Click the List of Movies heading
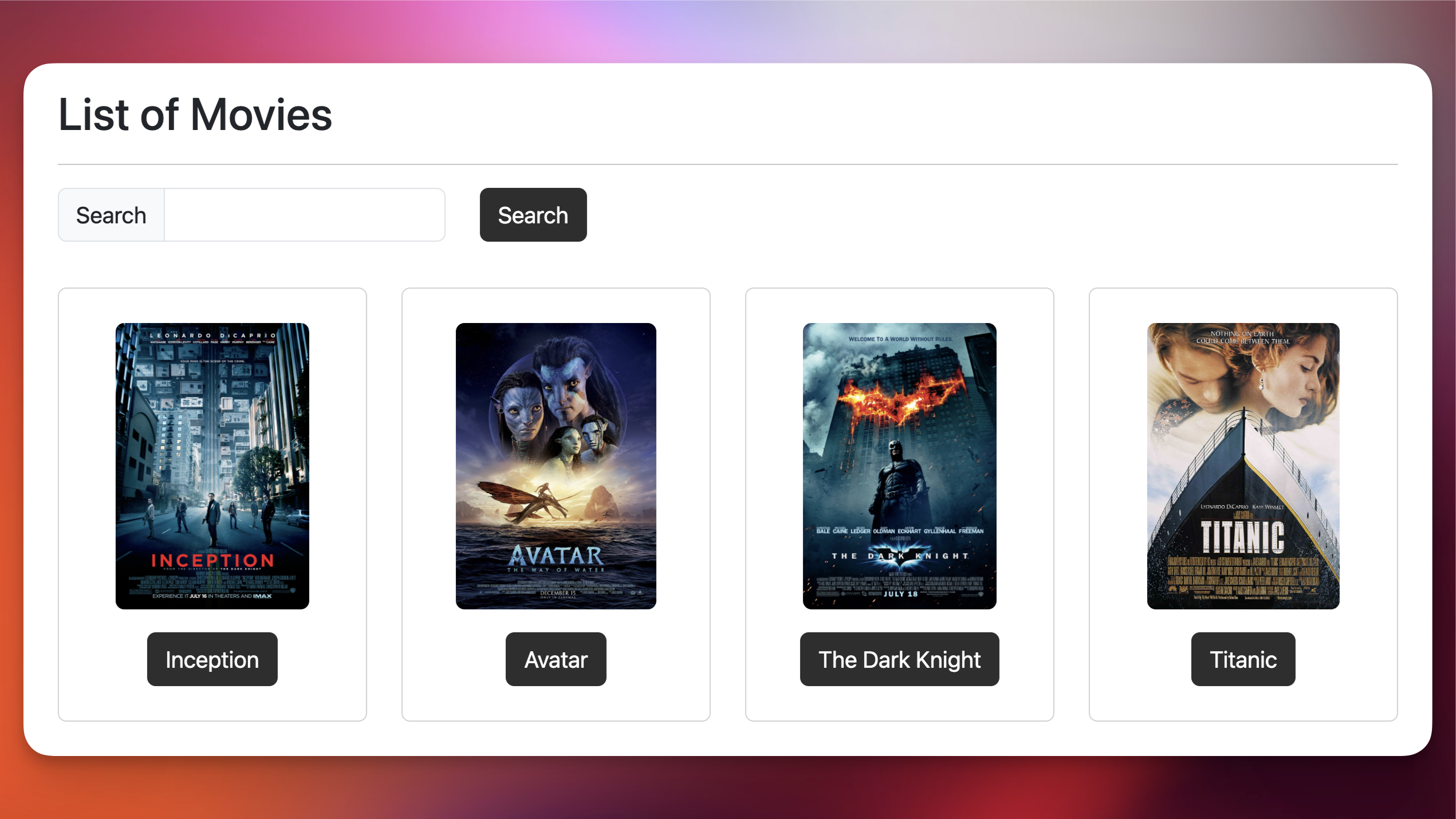 tap(195, 115)
